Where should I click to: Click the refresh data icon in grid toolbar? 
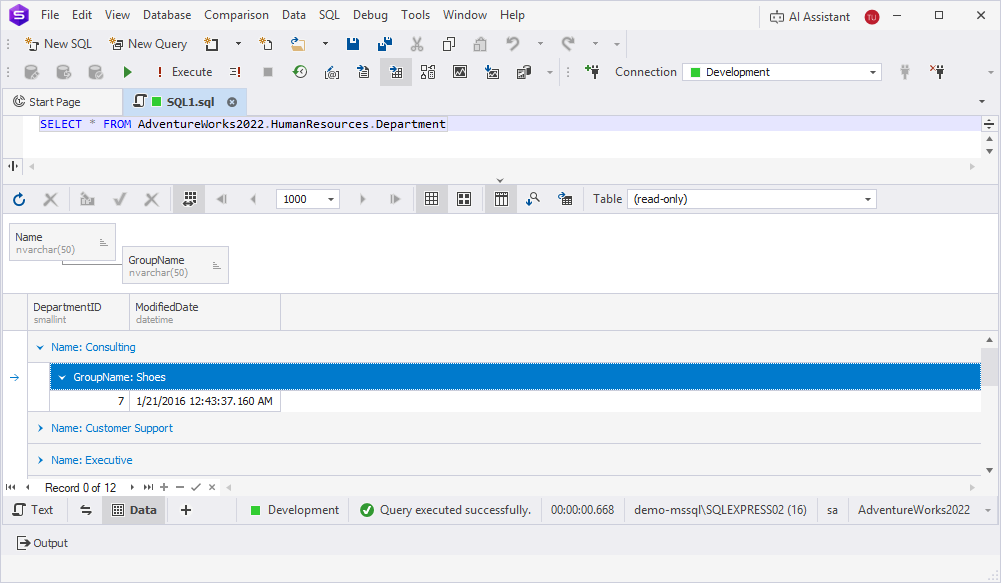tap(19, 199)
